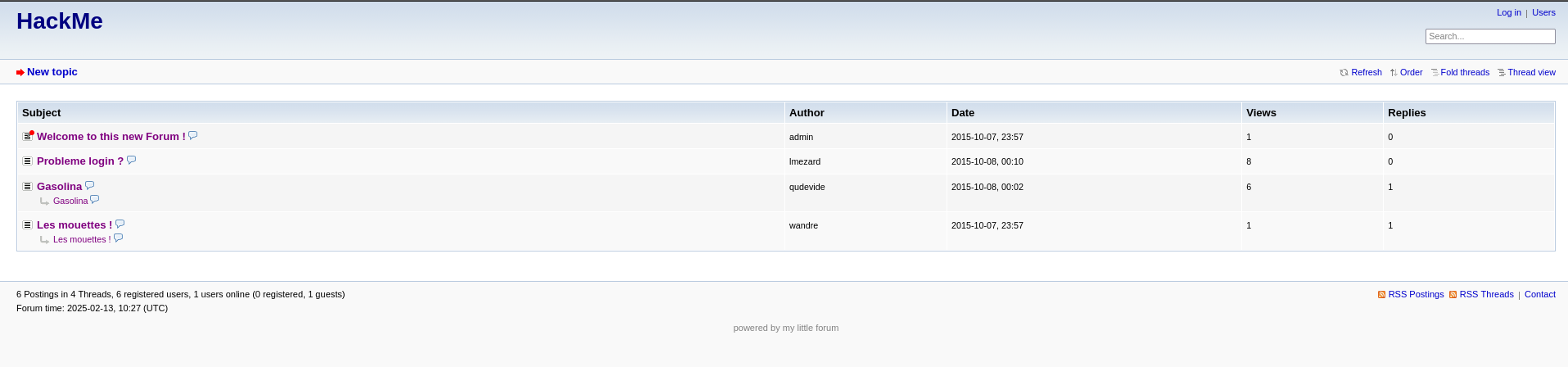Click the Refresh link
The height and width of the screenshot is (367, 1568).
coord(1367,72)
